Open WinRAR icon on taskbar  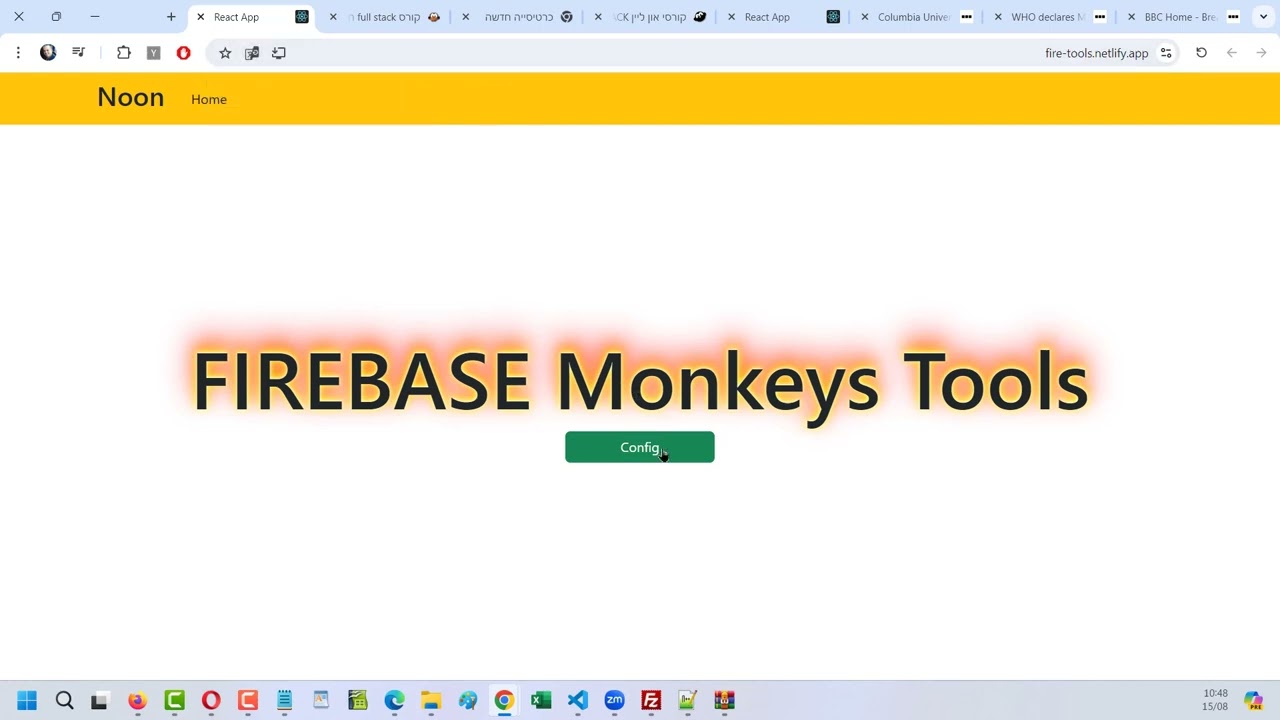click(724, 701)
